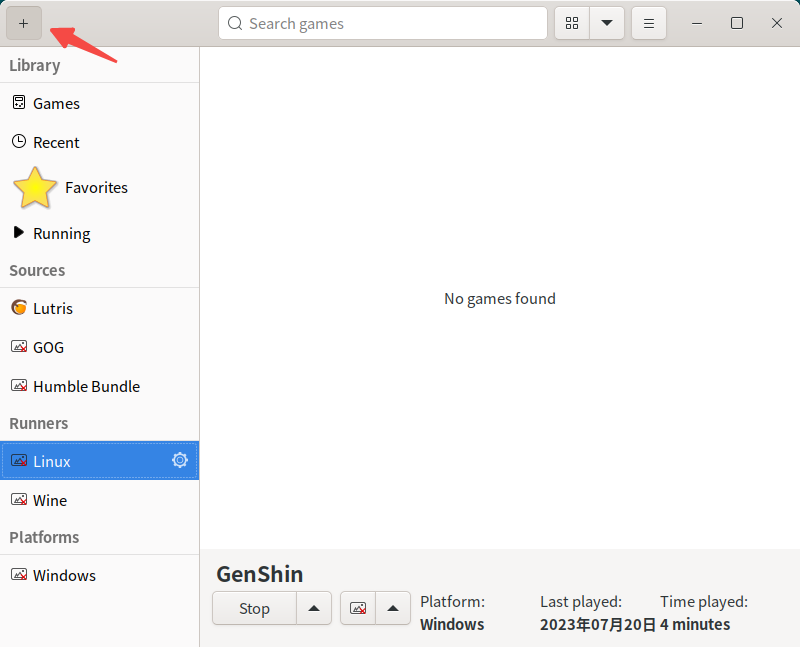Expand the runner options arrow
The height and width of the screenshot is (647, 800).
[393, 608]
